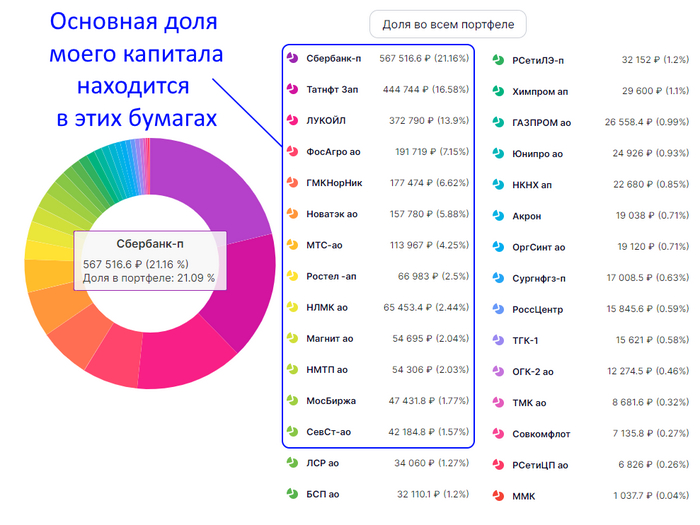Click the pie icon beside НКНХ ап

498,184
